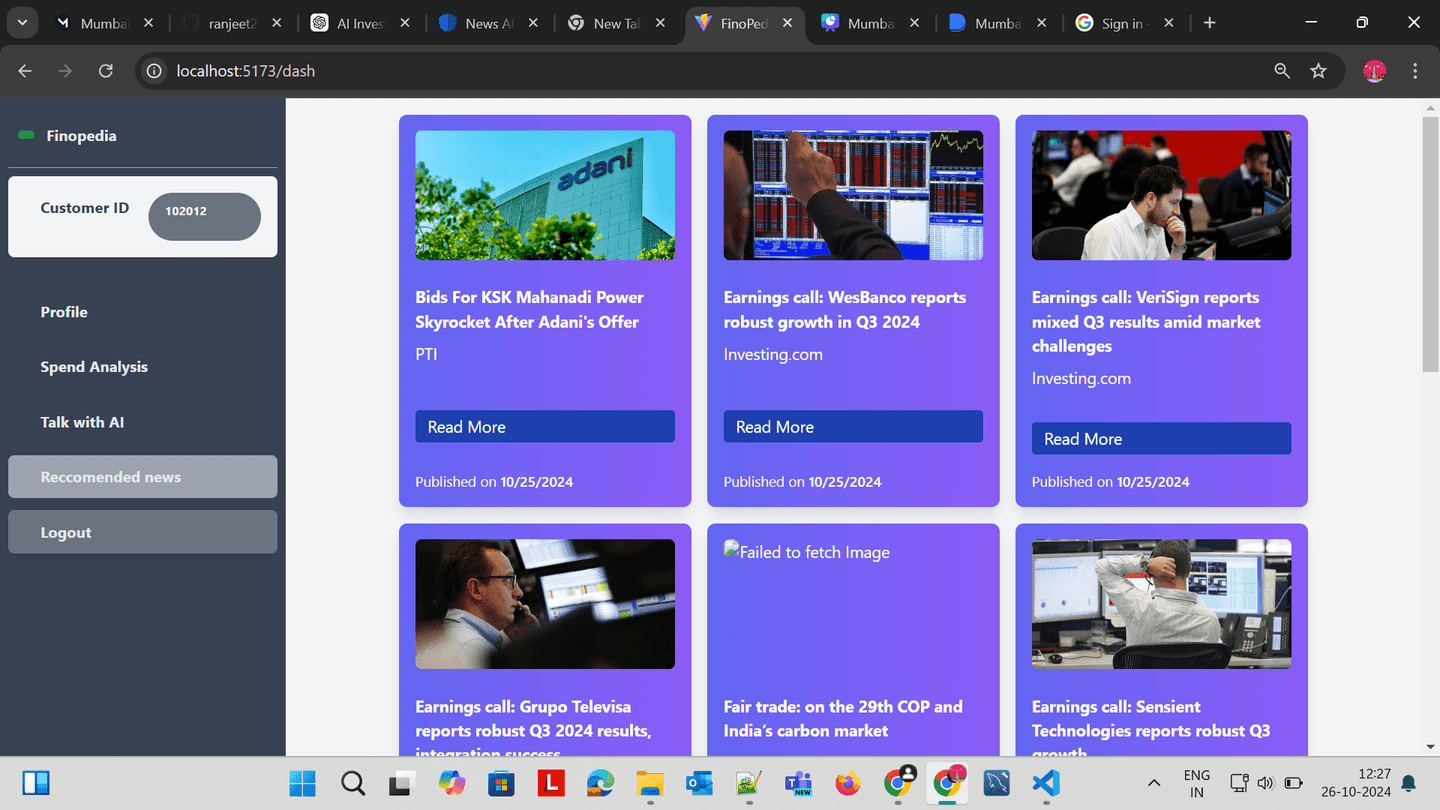
Task: Read More on VeriSign earnings article
Action: 1161,438
